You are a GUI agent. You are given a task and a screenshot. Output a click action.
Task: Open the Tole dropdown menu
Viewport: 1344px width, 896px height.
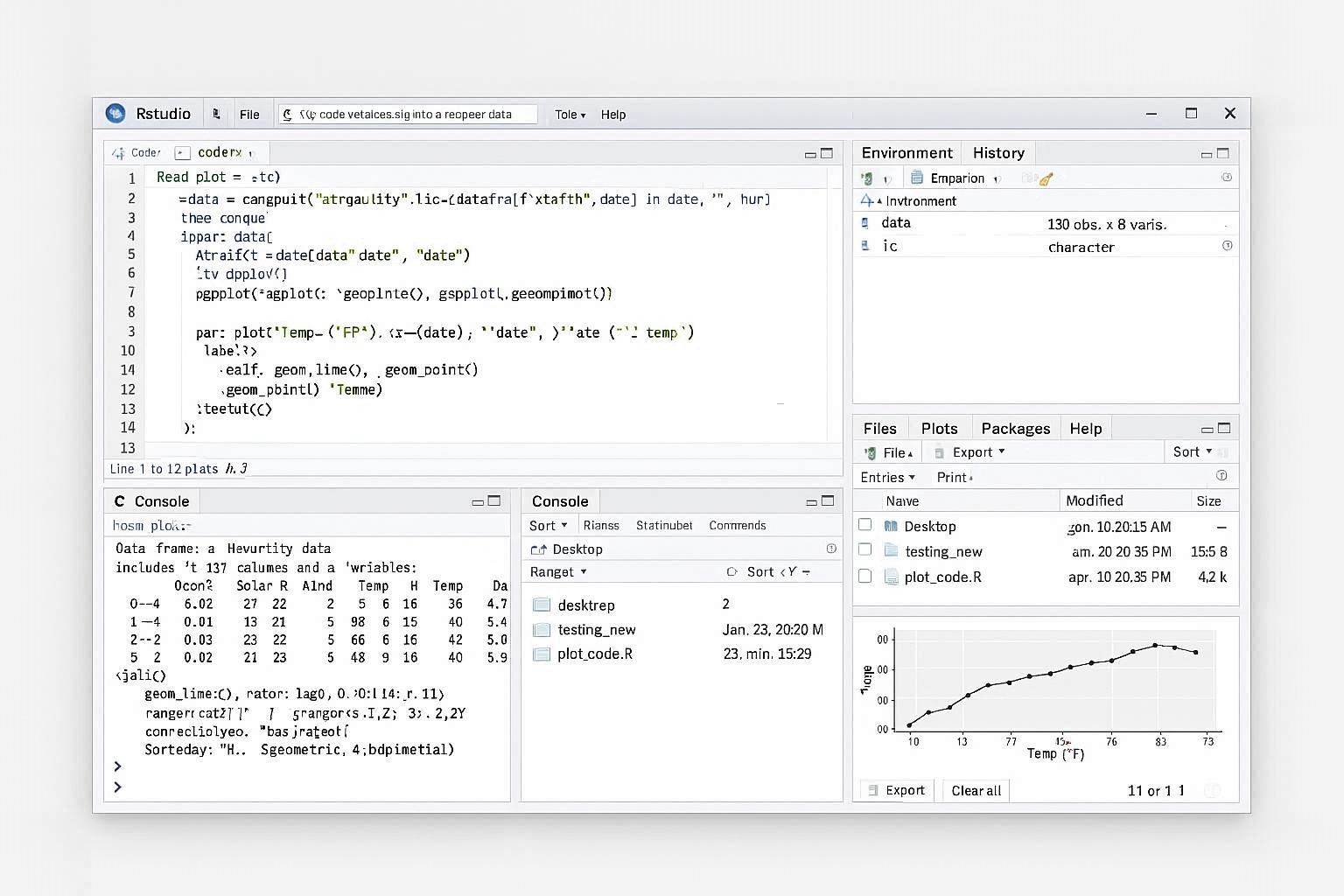pos(570,115)
